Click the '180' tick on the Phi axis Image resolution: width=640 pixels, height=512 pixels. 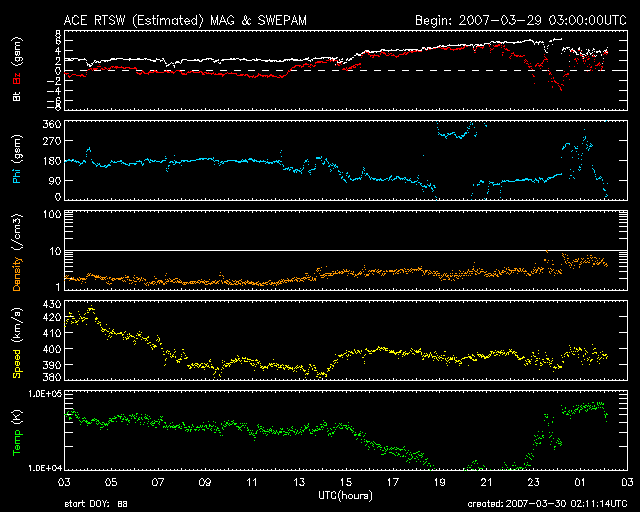(x=52, y=161)
